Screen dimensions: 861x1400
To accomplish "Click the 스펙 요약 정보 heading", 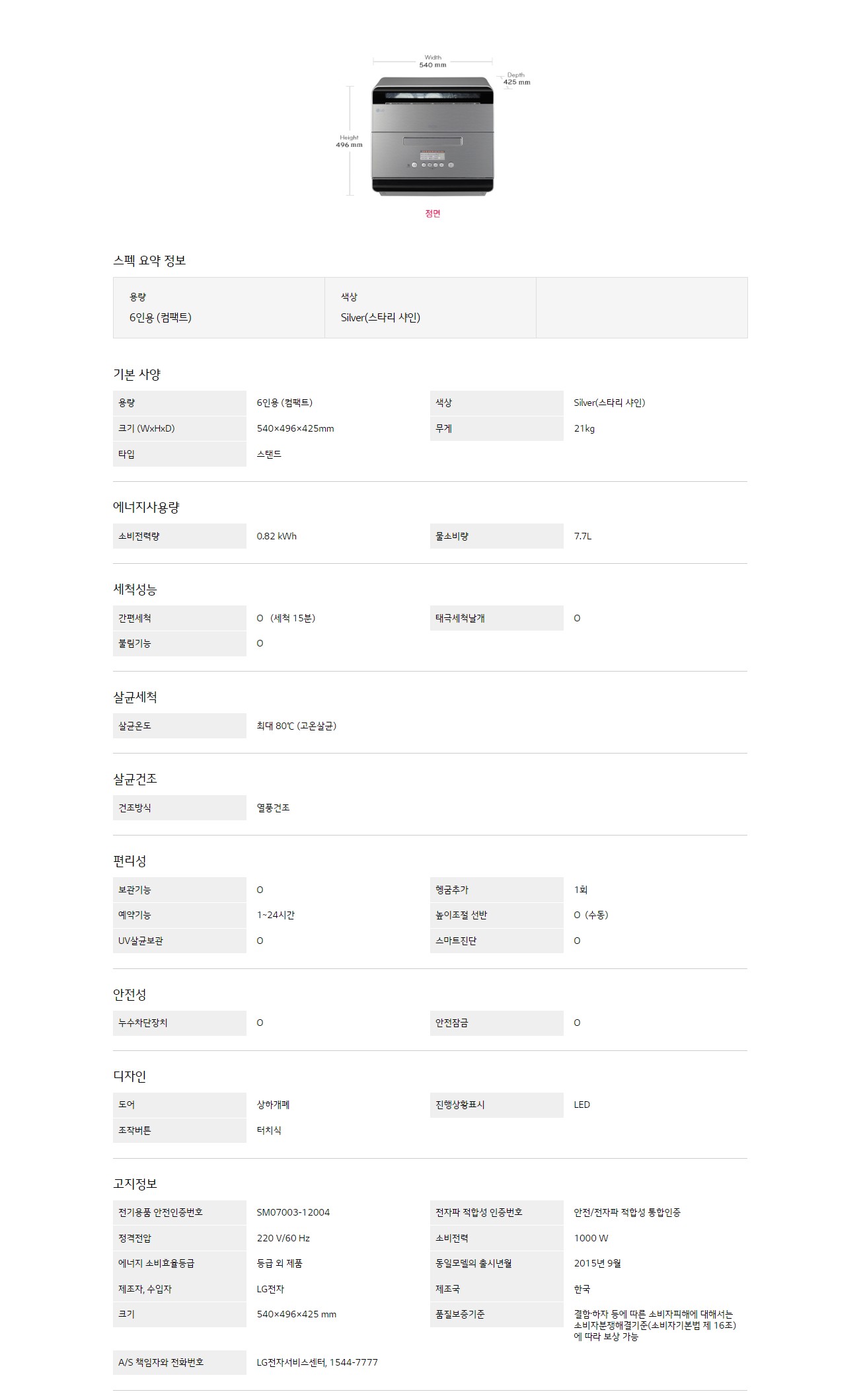I will (x=149, y=260).
